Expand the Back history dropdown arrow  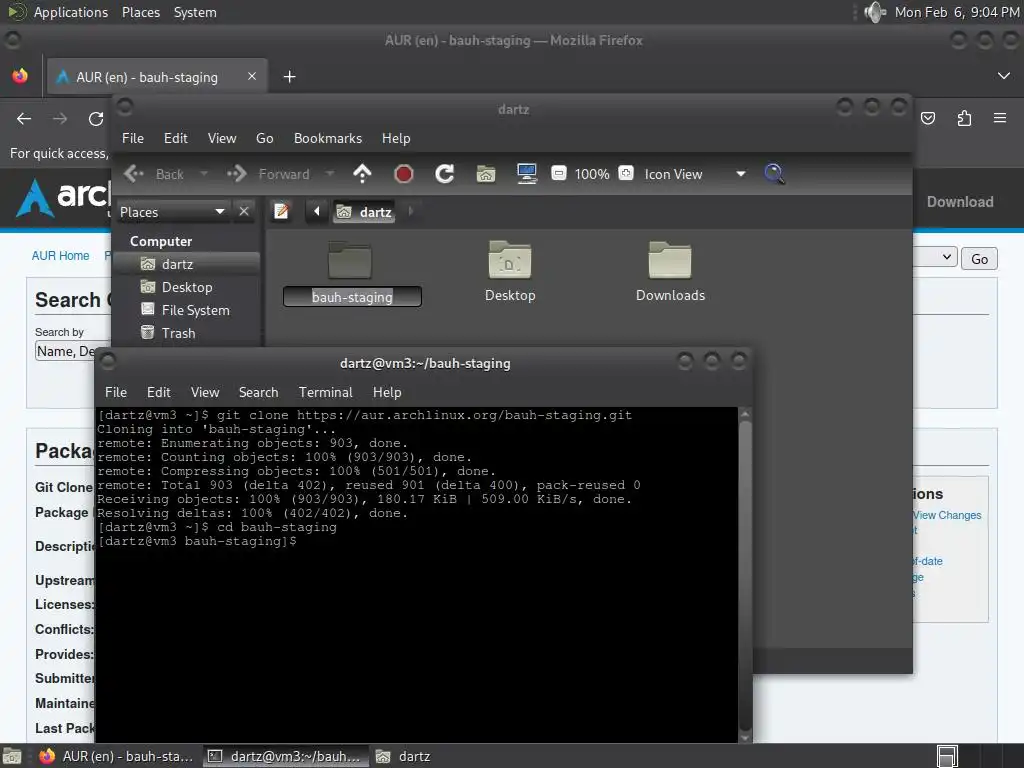pos(204,174)
